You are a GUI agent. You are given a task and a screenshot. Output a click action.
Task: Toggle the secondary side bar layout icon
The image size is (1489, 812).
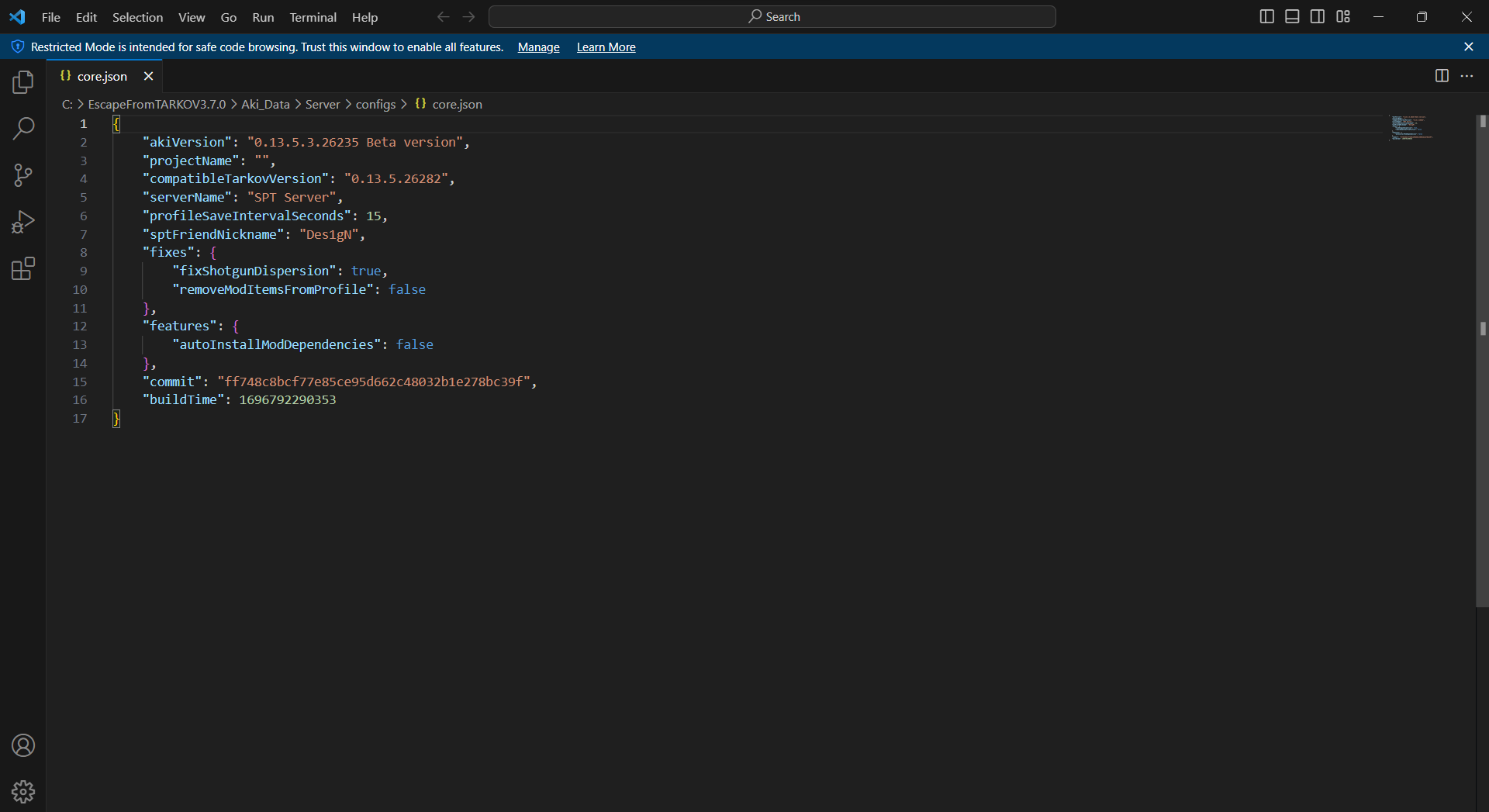[x=1318, y=16]
